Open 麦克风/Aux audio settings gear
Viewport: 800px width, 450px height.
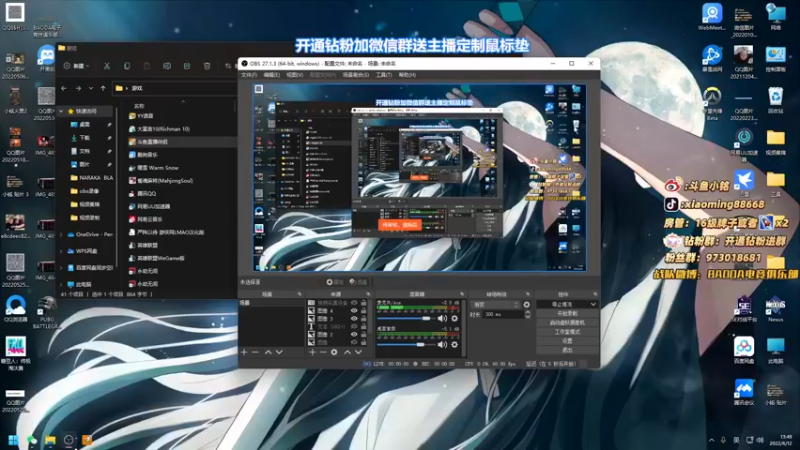point(455,319)
